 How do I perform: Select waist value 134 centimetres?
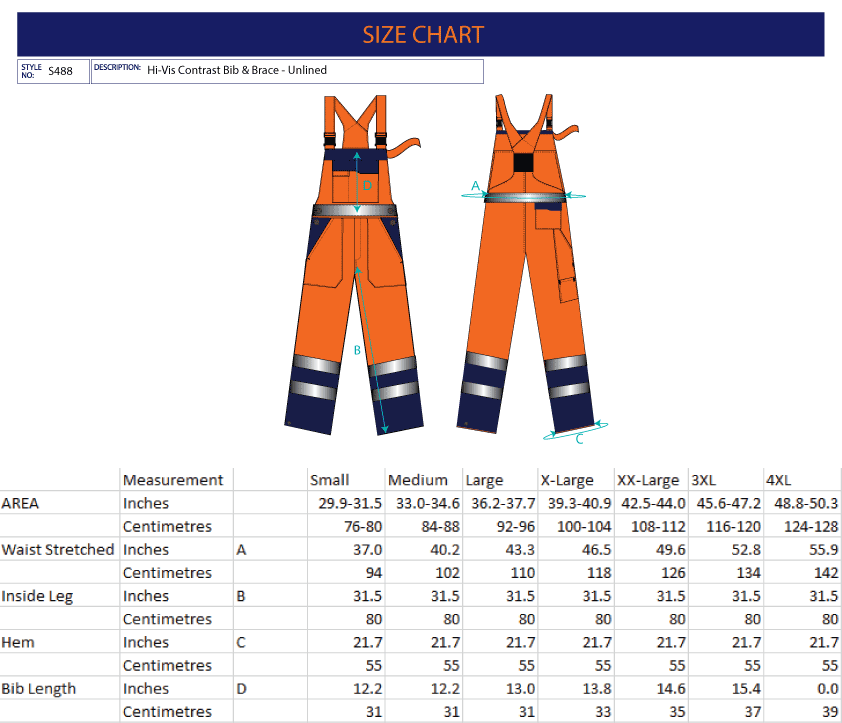749,573
